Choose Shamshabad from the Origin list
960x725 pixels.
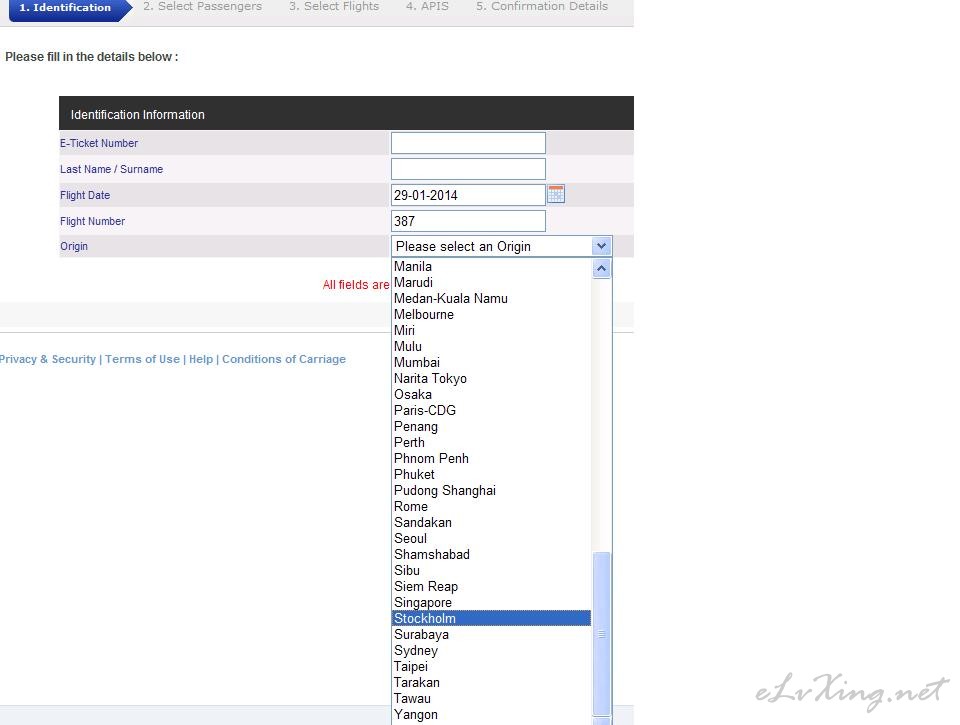click(492, 554)
